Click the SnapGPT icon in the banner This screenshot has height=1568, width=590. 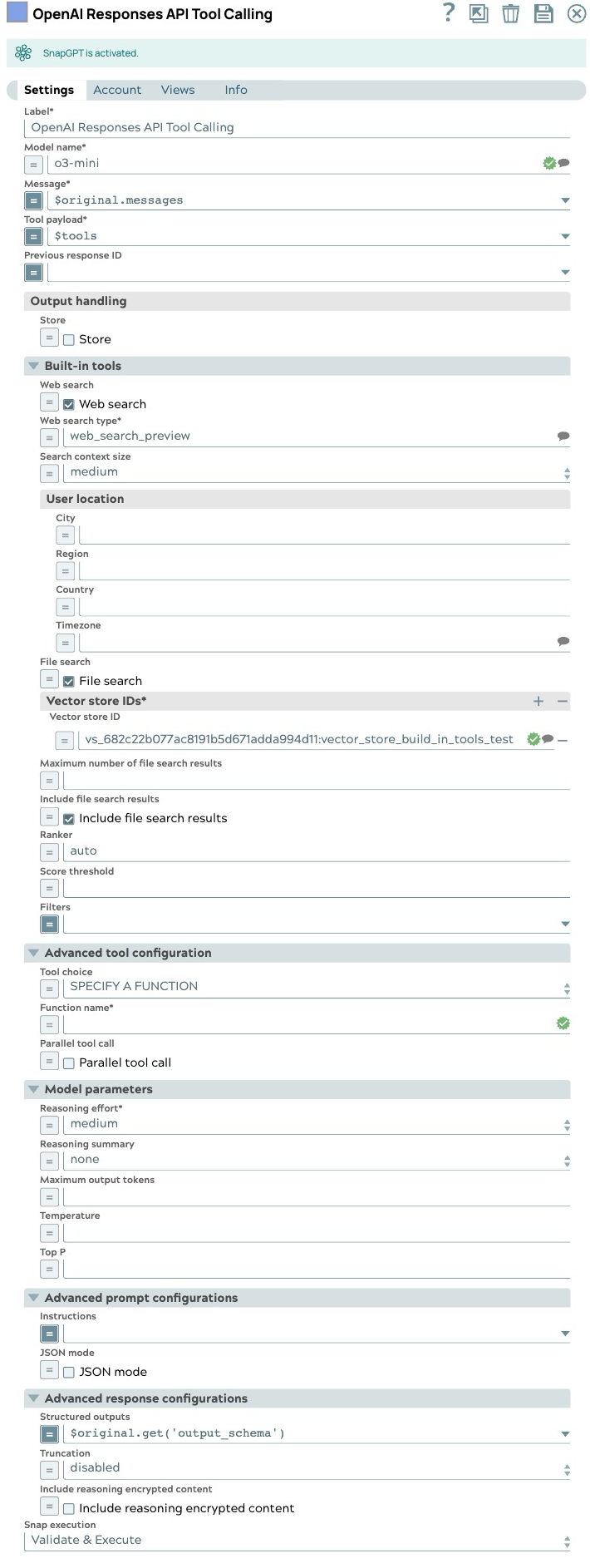[22, 52]
